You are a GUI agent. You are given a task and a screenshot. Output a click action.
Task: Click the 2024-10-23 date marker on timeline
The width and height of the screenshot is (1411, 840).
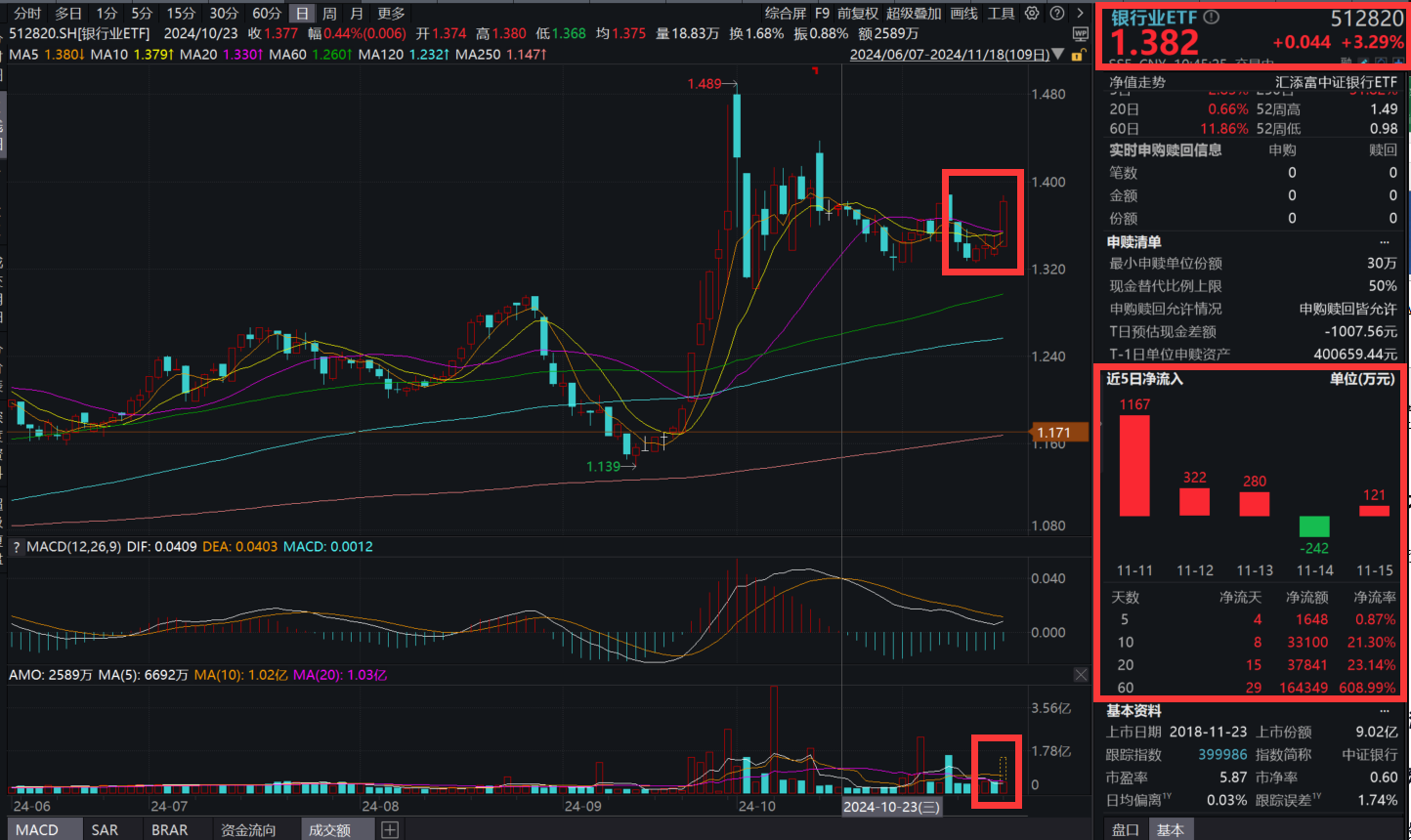click(891, 807)
